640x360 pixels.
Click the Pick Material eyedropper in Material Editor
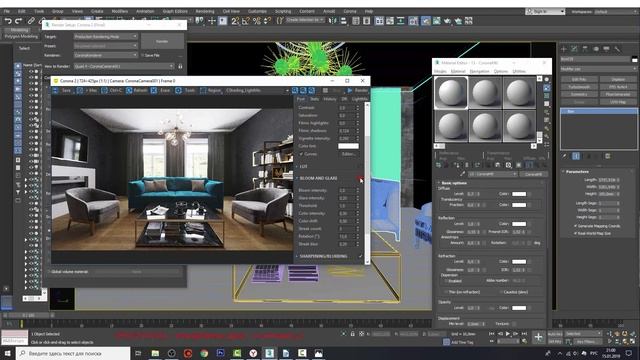(462, 174)
